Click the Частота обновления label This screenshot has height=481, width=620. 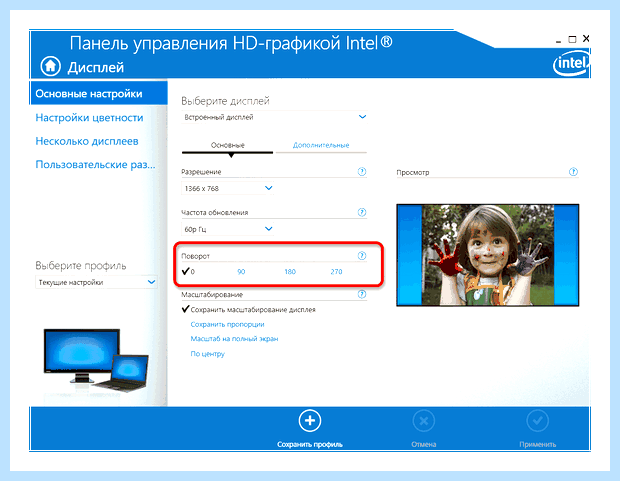point(215,212)
